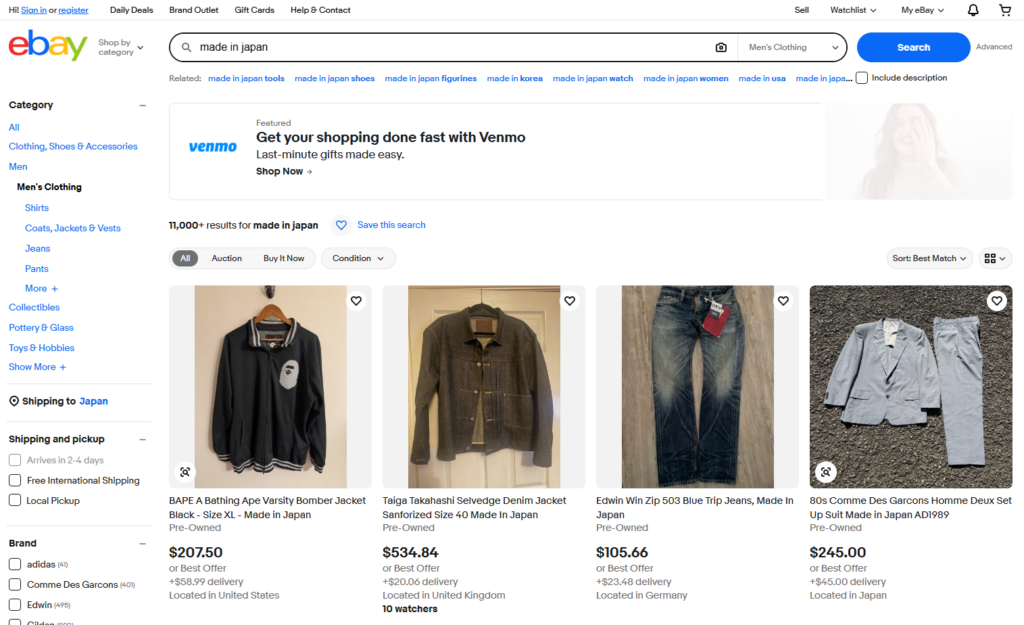Click the camera image search icon
The height and width of the screenshot is (625, 1024).
[721, 47]
